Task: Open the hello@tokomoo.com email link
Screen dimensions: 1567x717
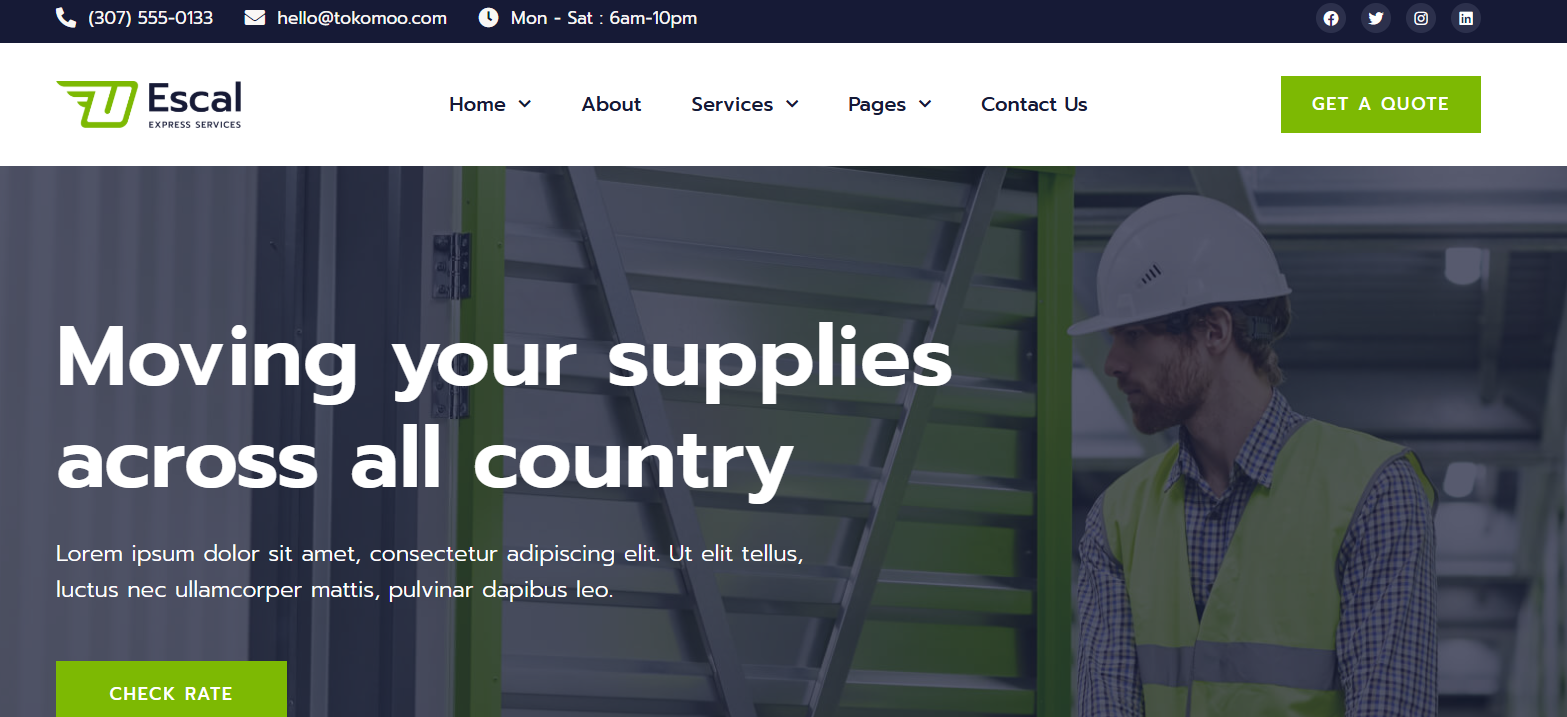Action: (x=362, y=18)
